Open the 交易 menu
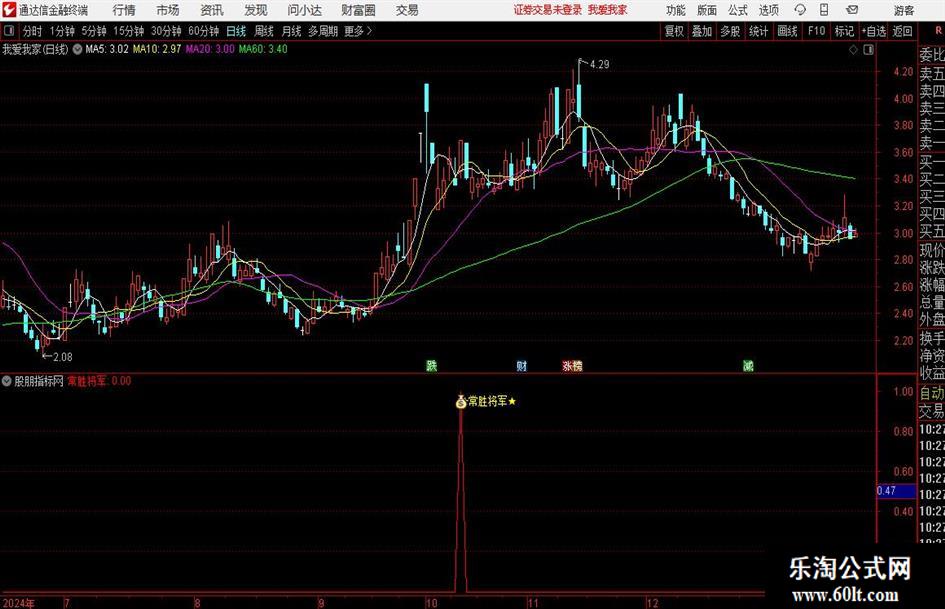The image size is (945, 609). point(407,10)
